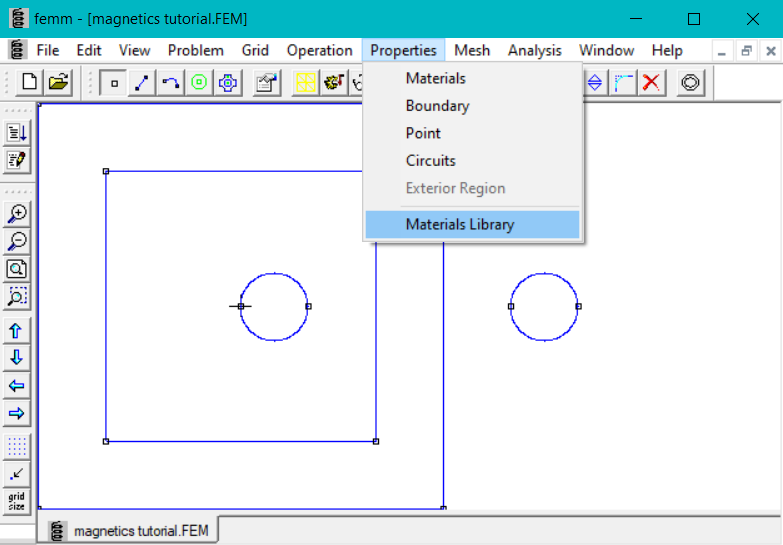Open the Grid menu
The height and width of the screenshot is (545, 783).
255,50
